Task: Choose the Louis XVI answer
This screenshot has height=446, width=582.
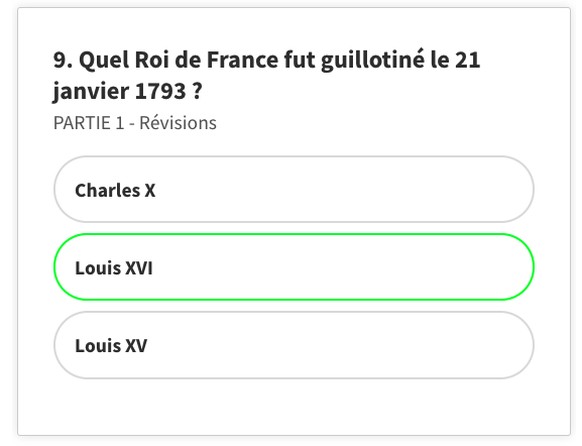Action: 294,267
